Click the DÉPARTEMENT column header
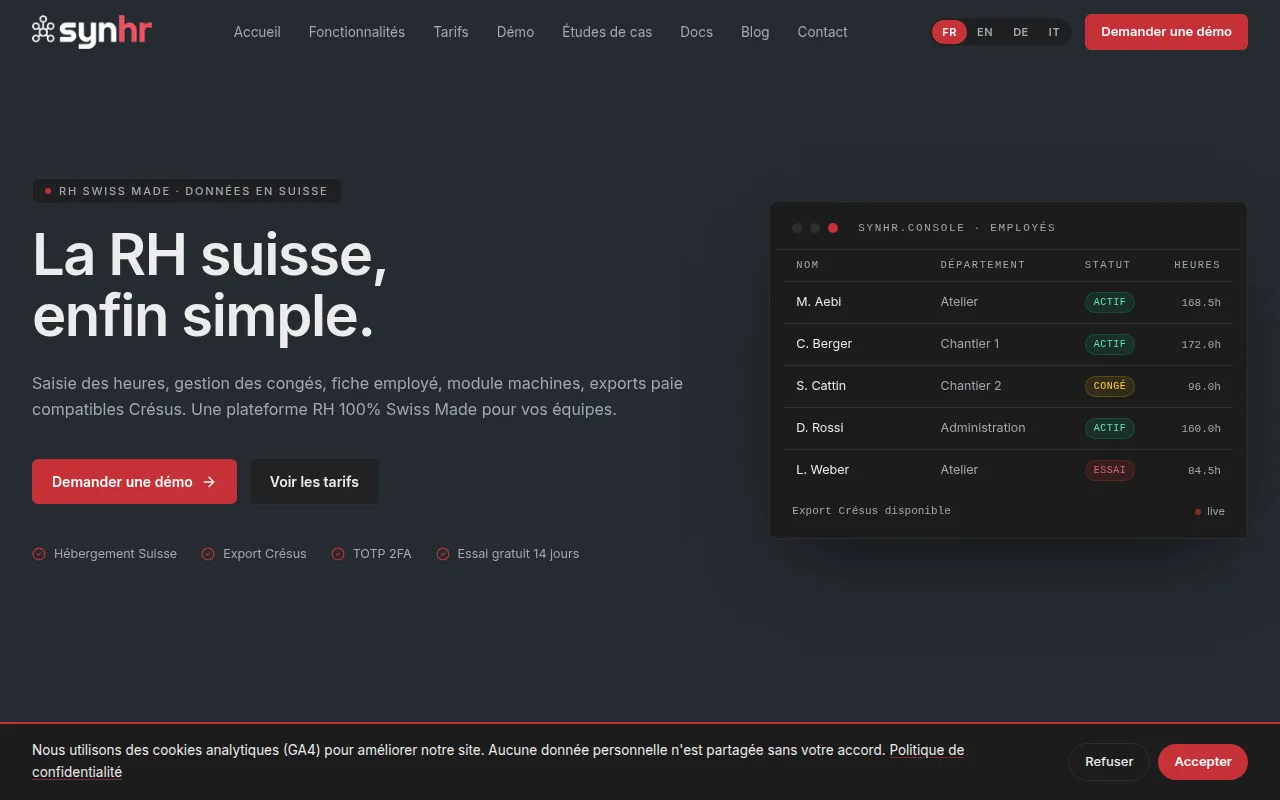 click(983, 265)
